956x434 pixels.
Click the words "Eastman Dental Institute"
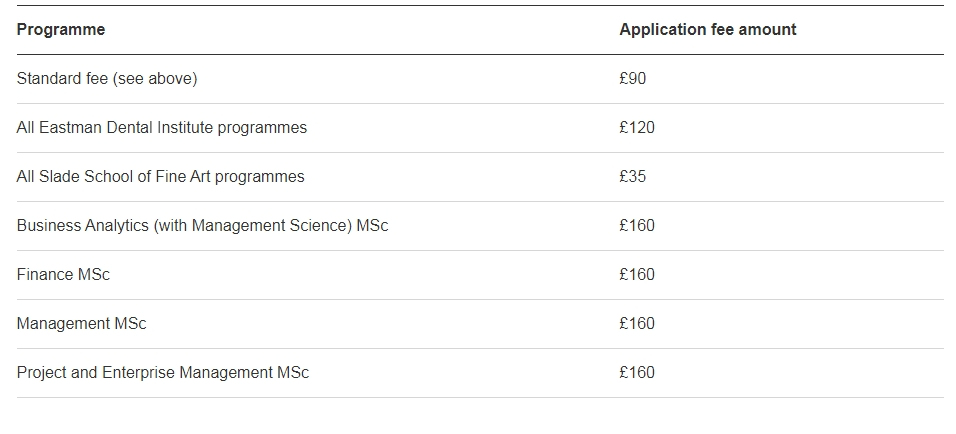129,128
